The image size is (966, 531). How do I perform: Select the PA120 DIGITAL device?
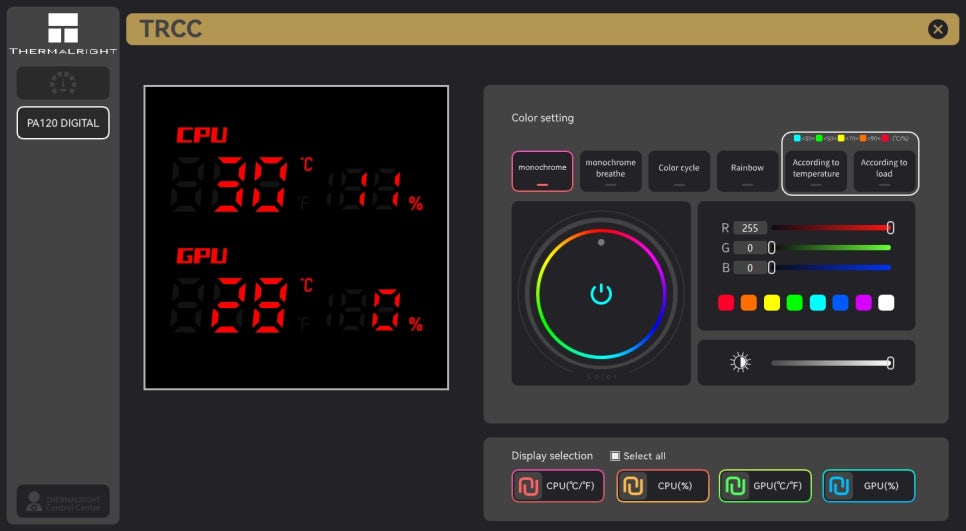63,123
